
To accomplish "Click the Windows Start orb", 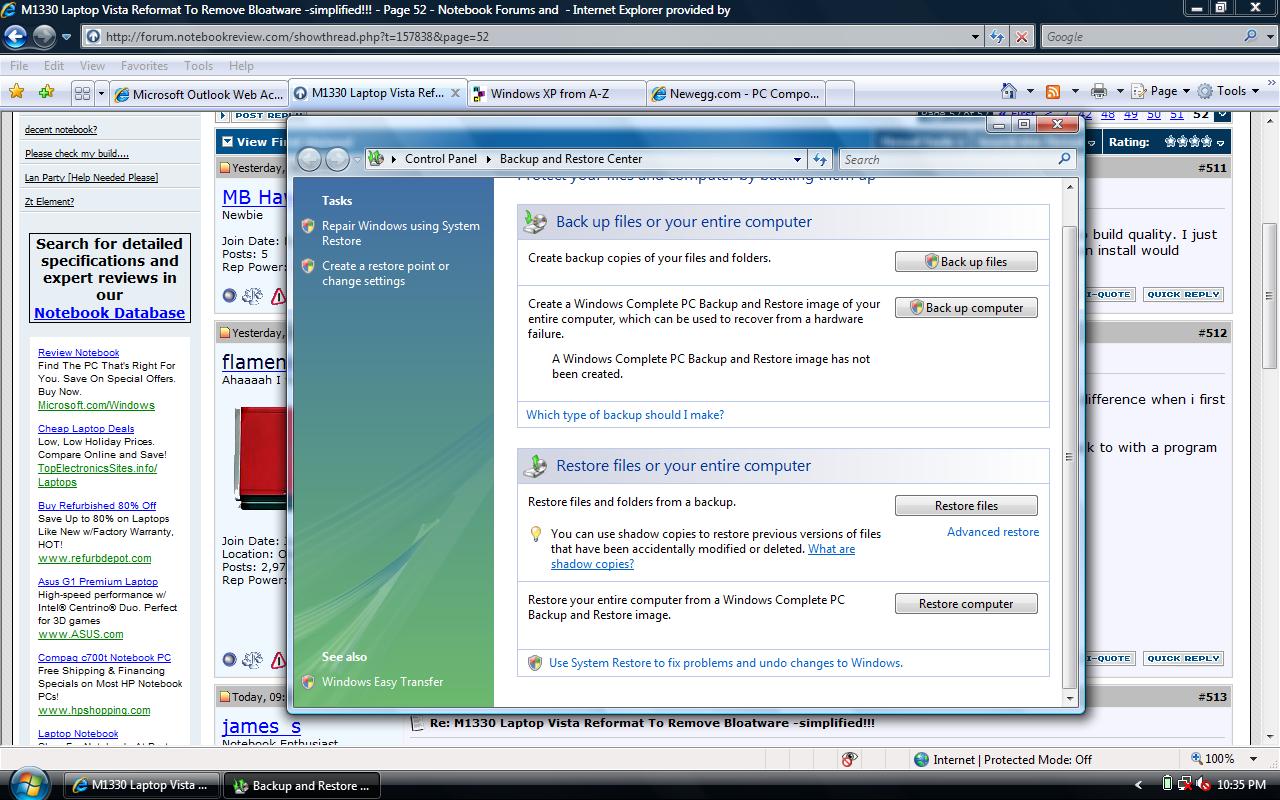I will click(x=27, y=783).
